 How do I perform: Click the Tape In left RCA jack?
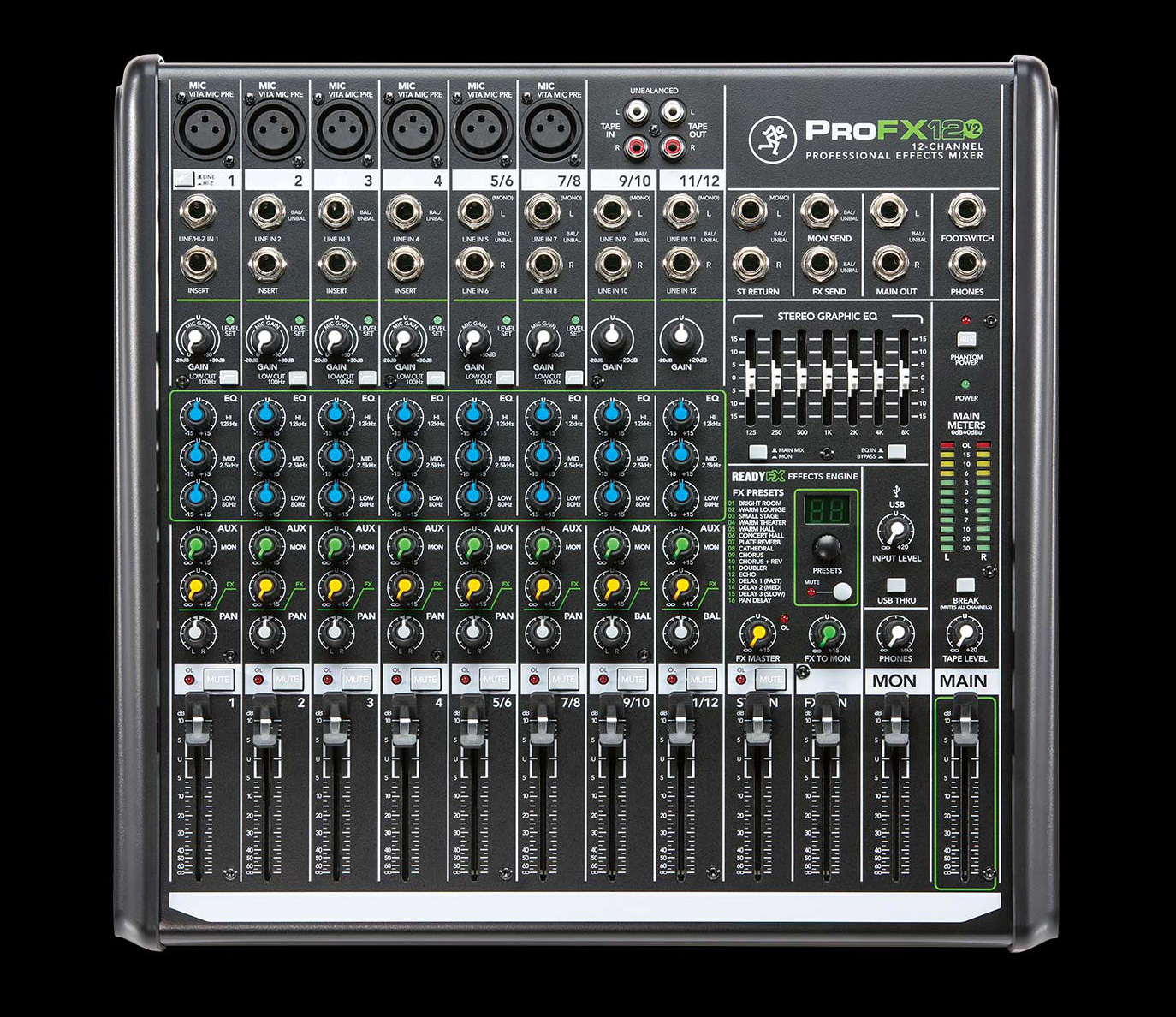click(x=636, y=112)
